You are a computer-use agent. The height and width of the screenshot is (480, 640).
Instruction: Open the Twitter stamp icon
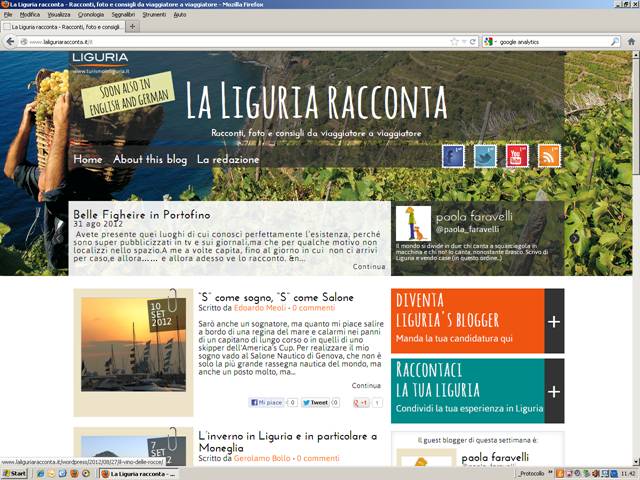[485, 156]
